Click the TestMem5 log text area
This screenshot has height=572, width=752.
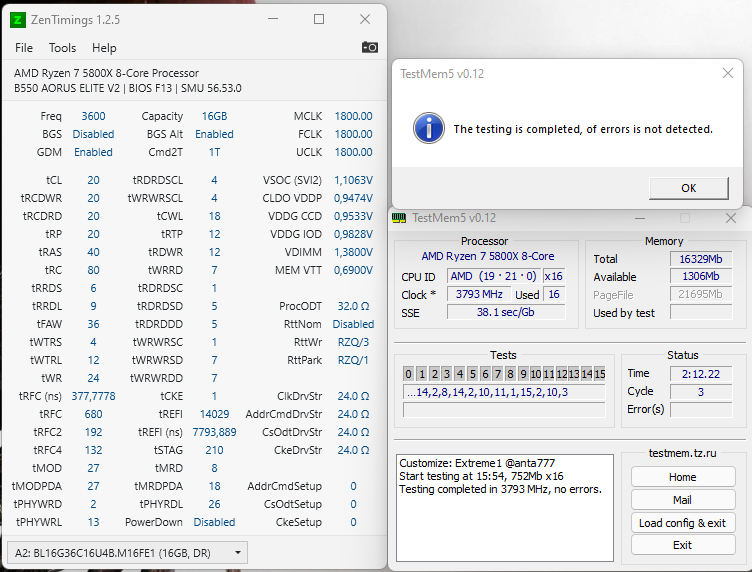[x=505, y=508]
